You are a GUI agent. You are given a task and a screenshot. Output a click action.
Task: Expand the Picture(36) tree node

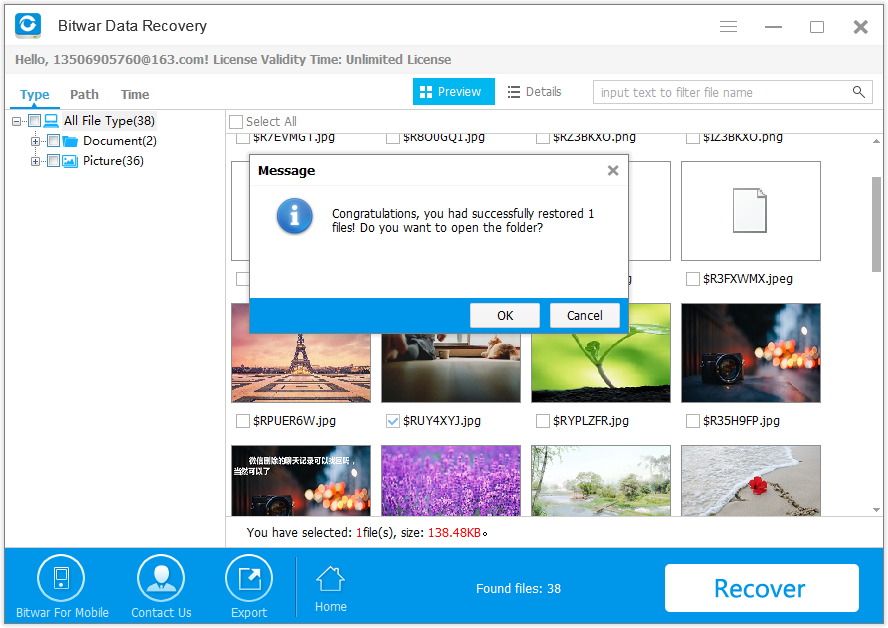pyautogui.click(x=35, y=161)
